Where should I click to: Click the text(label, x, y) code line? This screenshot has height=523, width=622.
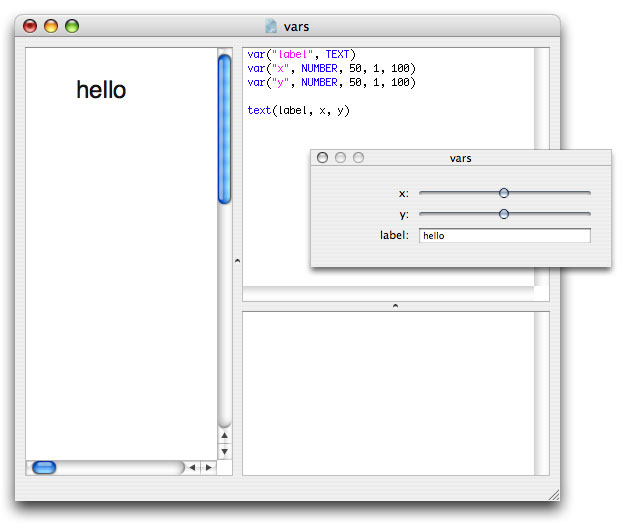tap(298, 110)
